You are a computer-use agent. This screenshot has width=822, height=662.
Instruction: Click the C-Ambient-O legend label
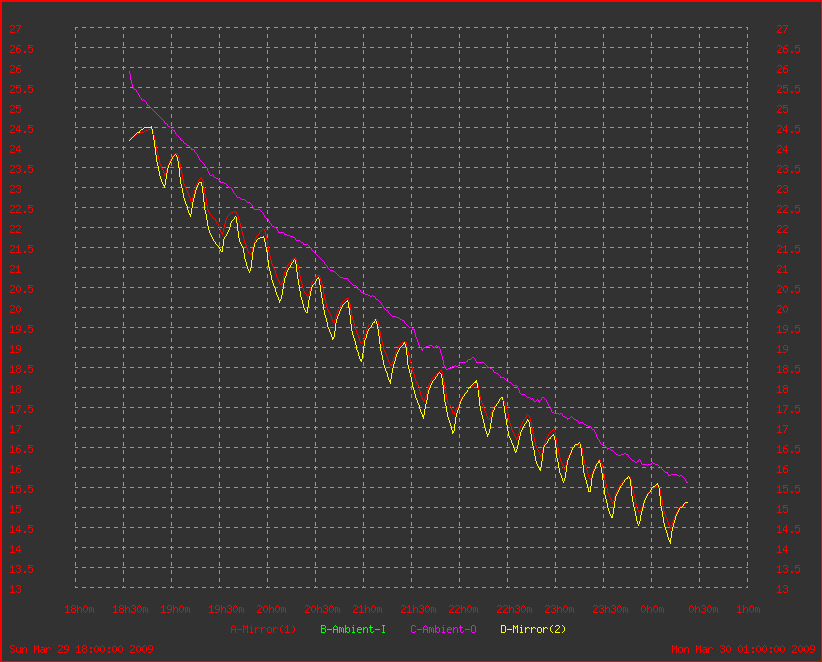pos(443,629)
